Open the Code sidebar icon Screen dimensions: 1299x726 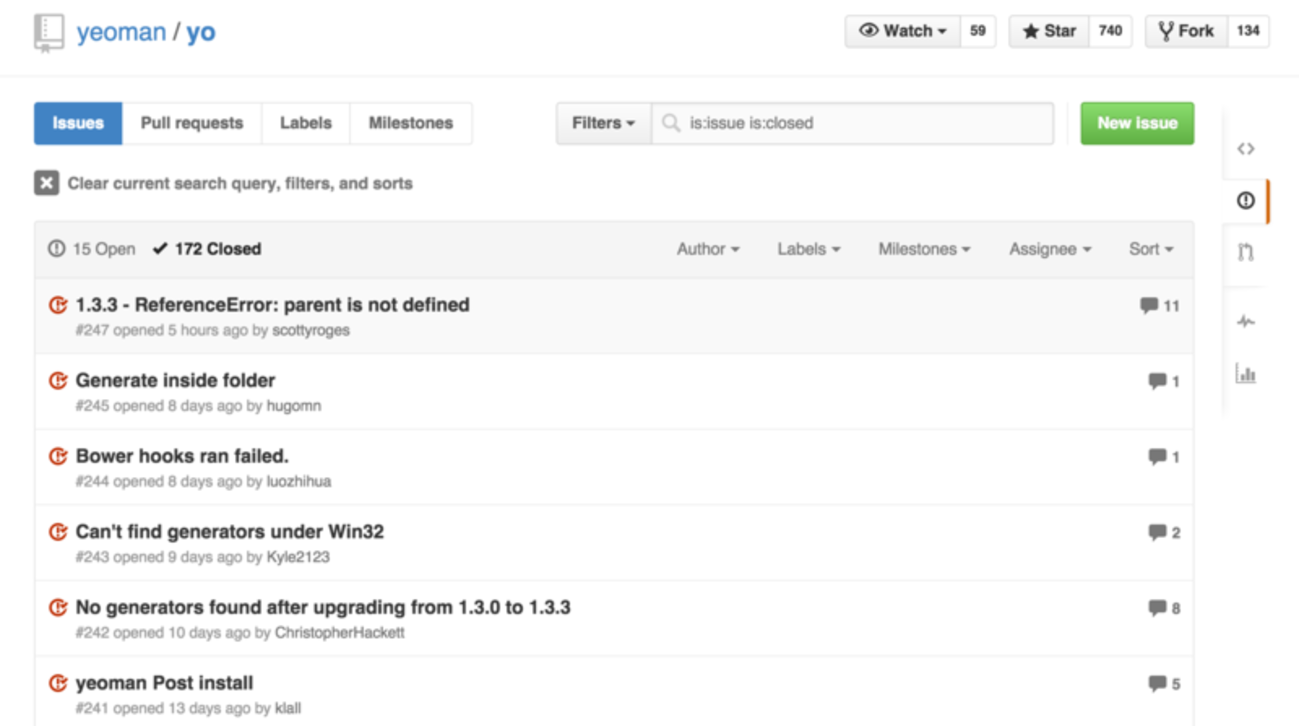pos(1245,149)
